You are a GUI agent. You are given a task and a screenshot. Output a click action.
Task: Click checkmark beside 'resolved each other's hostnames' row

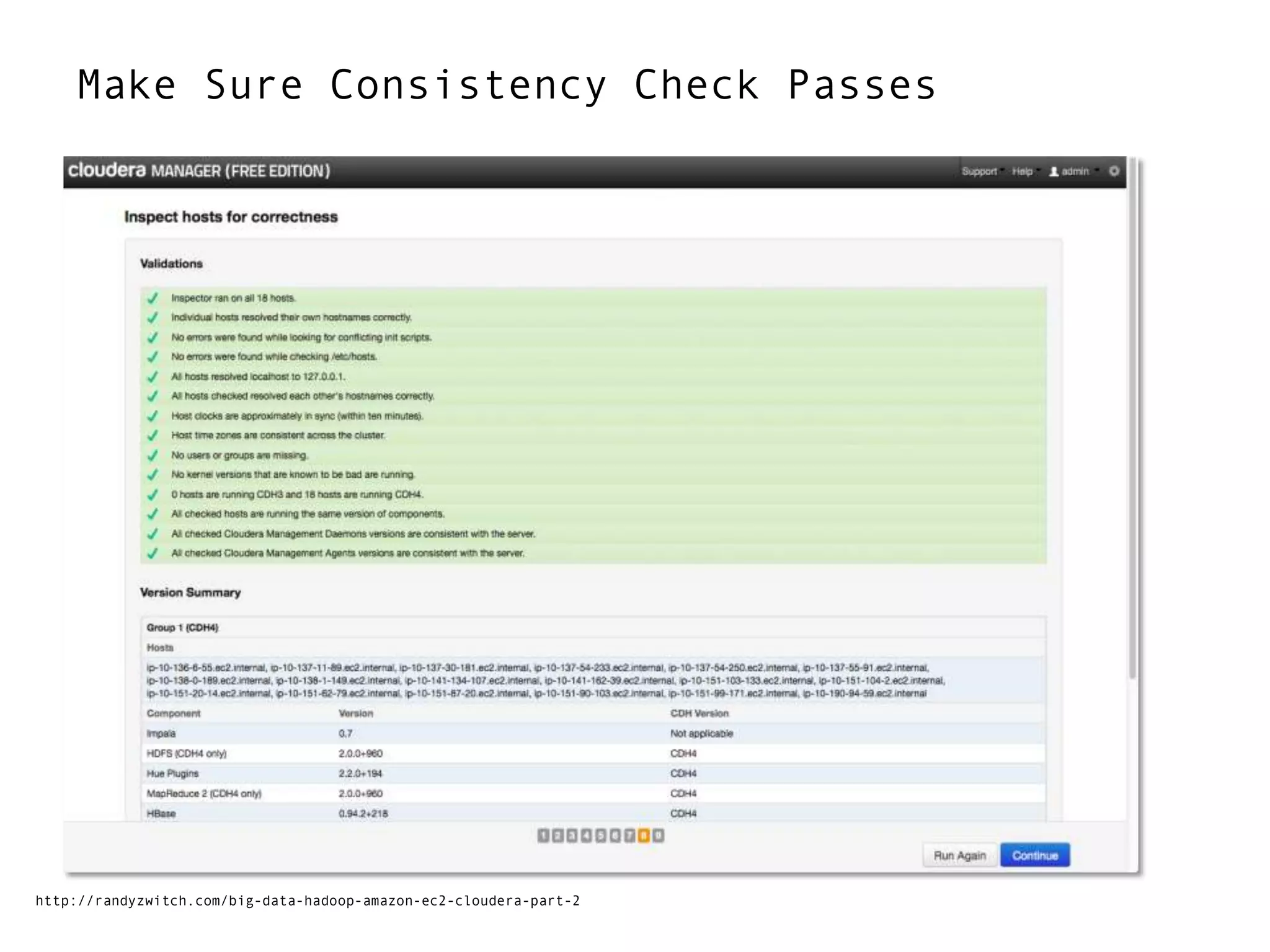click(153, 396)
